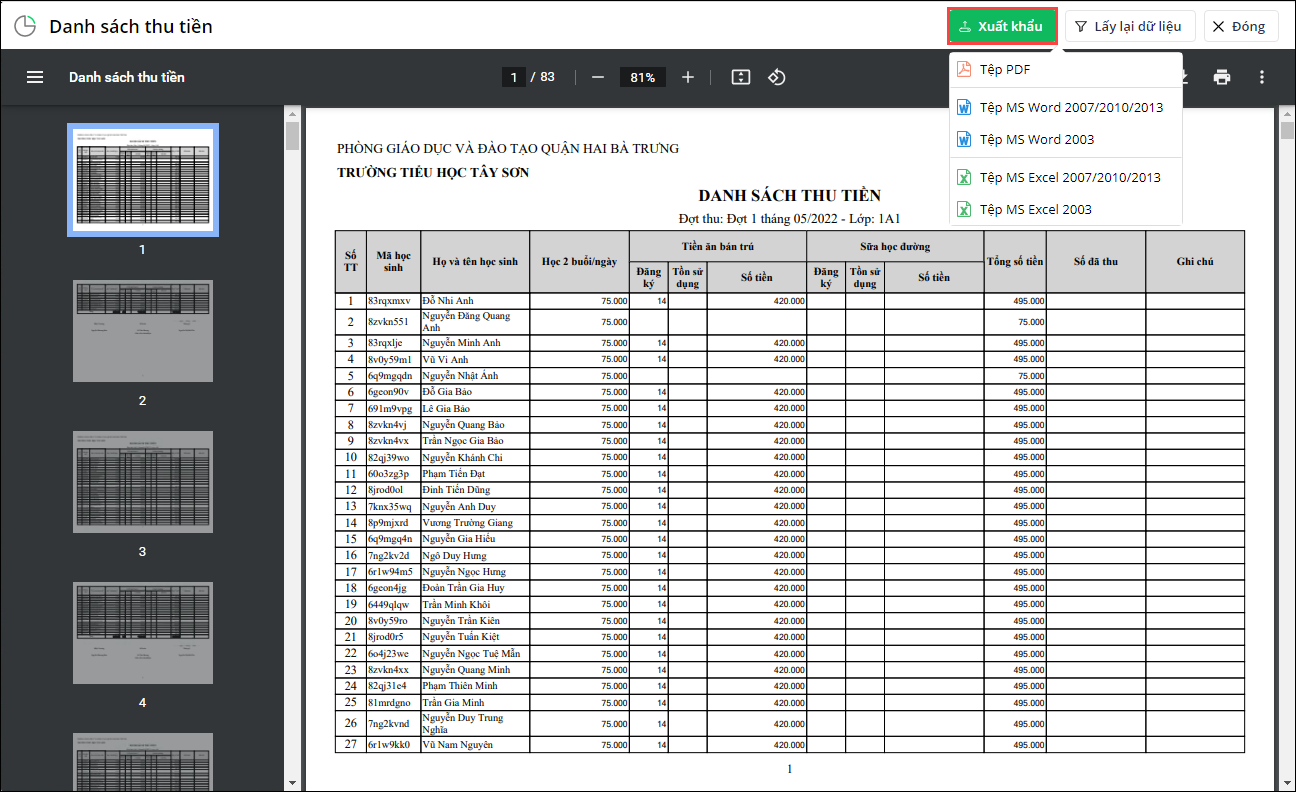The image size is (1296, 792).
Task: Select page 3 thumbnail in sidebar
Action: pyautogui.click(x=142, y=484)
